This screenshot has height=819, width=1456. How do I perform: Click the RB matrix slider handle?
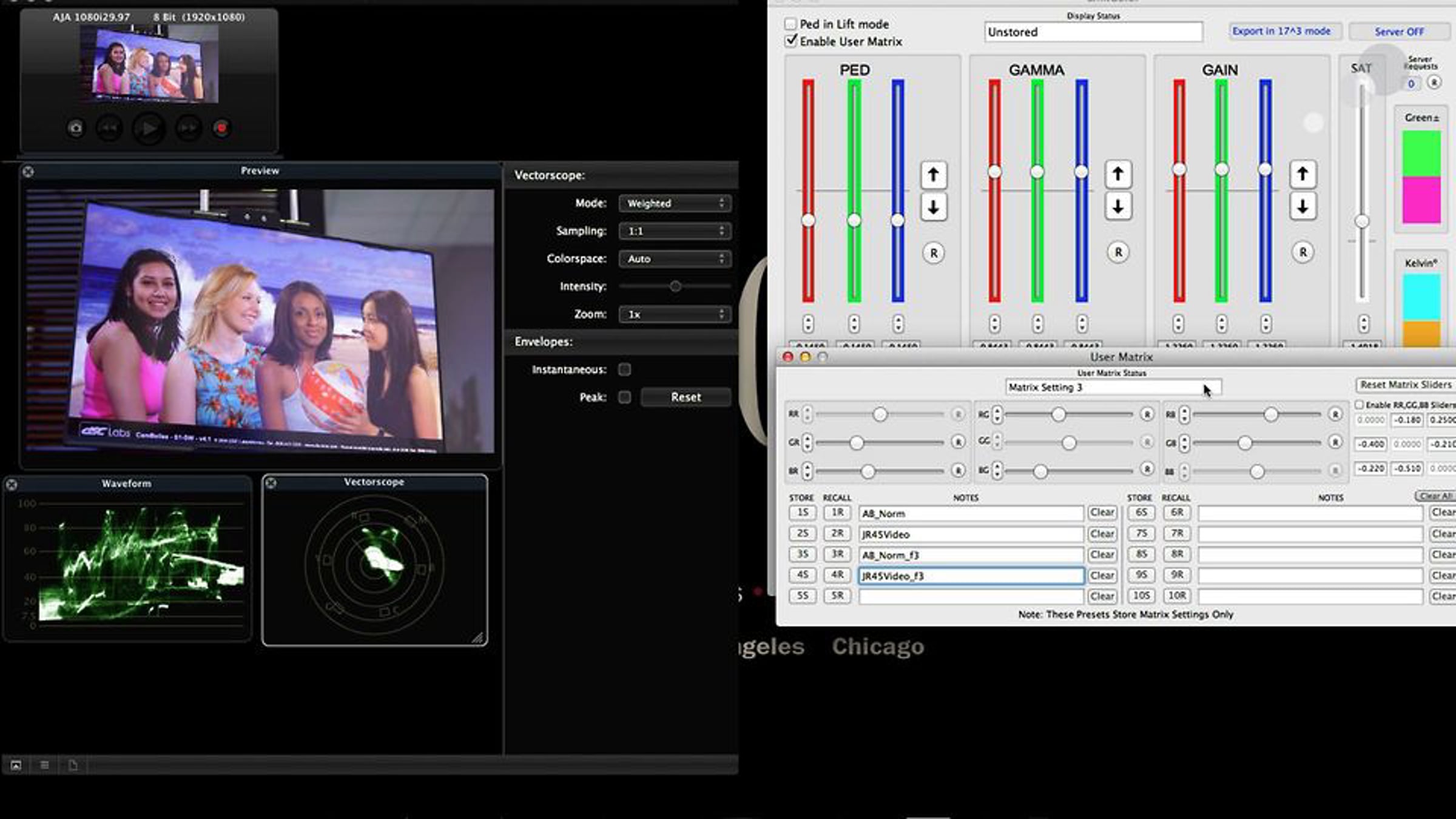click(1270, 414)
